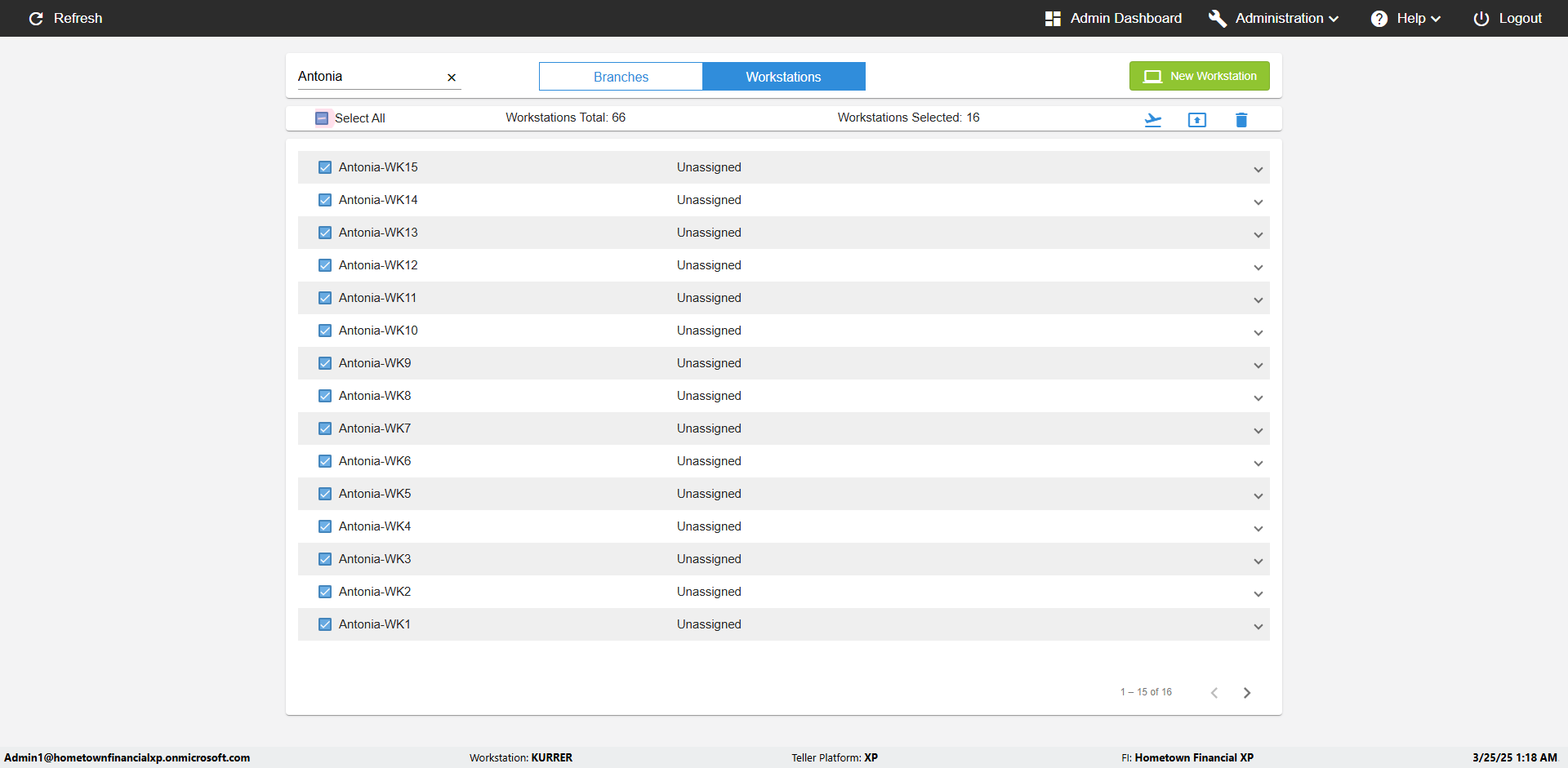Screen dimensions: 1568x768
Task: Uncheck Antonia-WK13 checkbox
Action: coord(325,233)
